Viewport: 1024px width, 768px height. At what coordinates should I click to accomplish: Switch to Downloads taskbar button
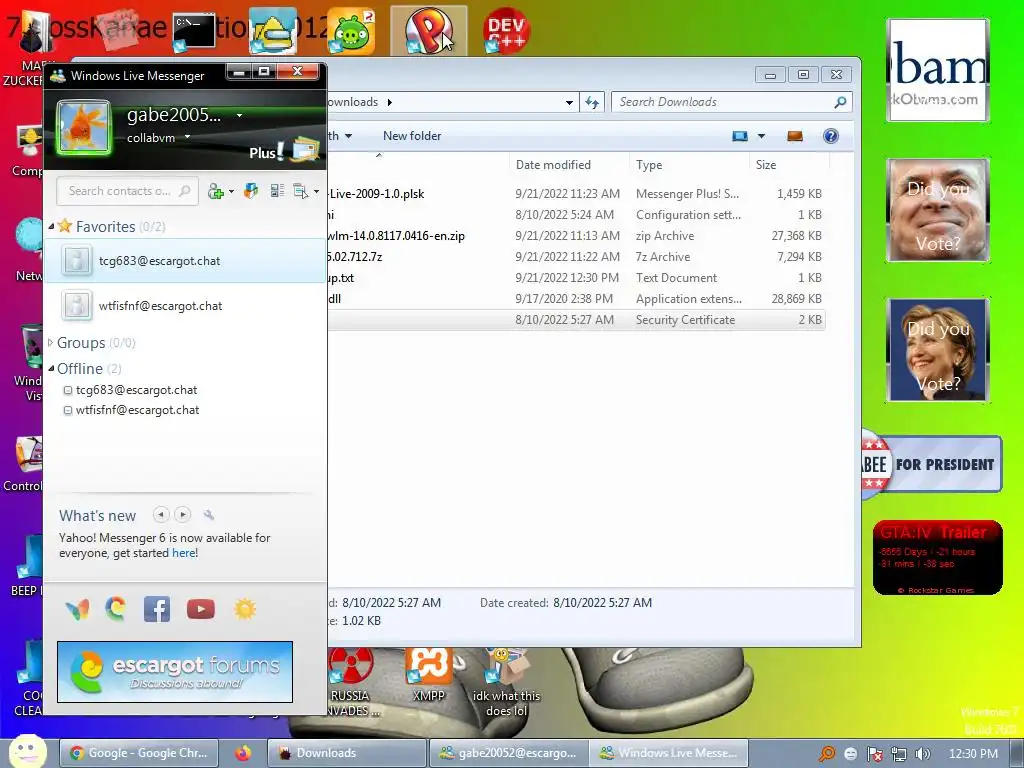(346, 753)
